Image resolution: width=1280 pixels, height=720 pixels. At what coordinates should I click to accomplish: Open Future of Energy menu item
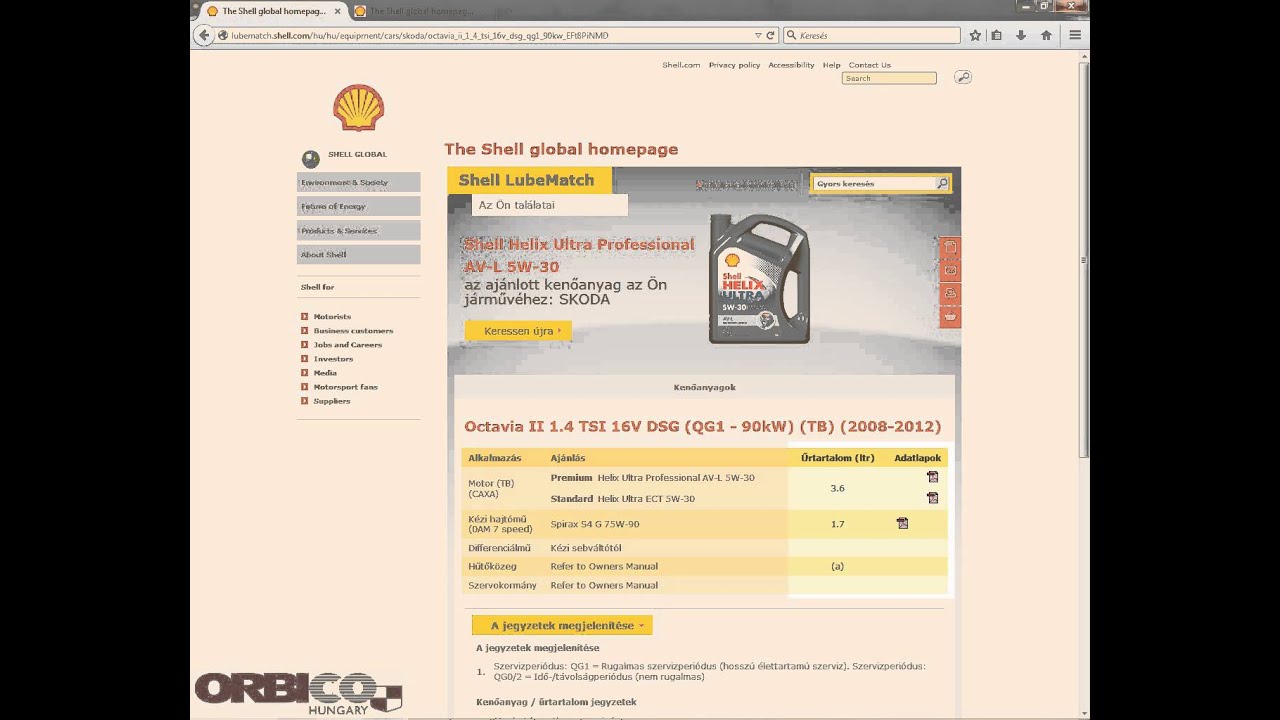tap(358, 206)
